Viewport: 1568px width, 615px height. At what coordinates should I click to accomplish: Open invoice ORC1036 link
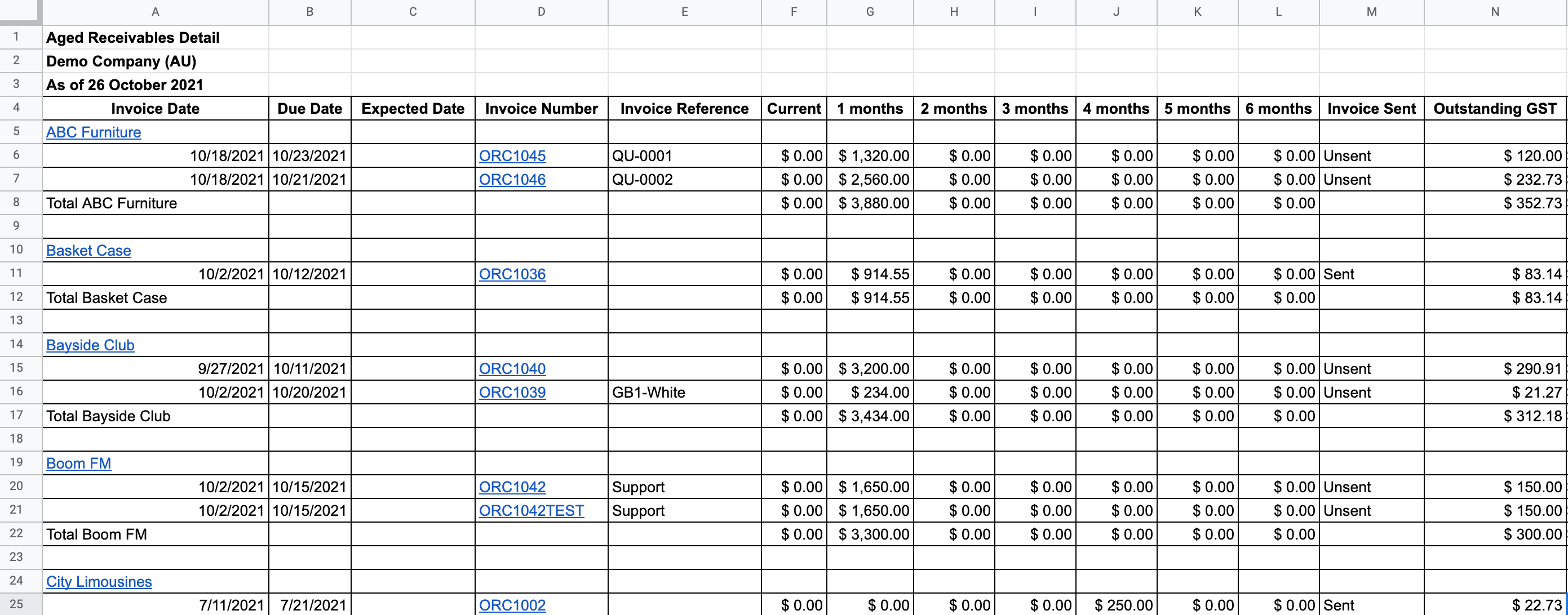pos(512,274)
